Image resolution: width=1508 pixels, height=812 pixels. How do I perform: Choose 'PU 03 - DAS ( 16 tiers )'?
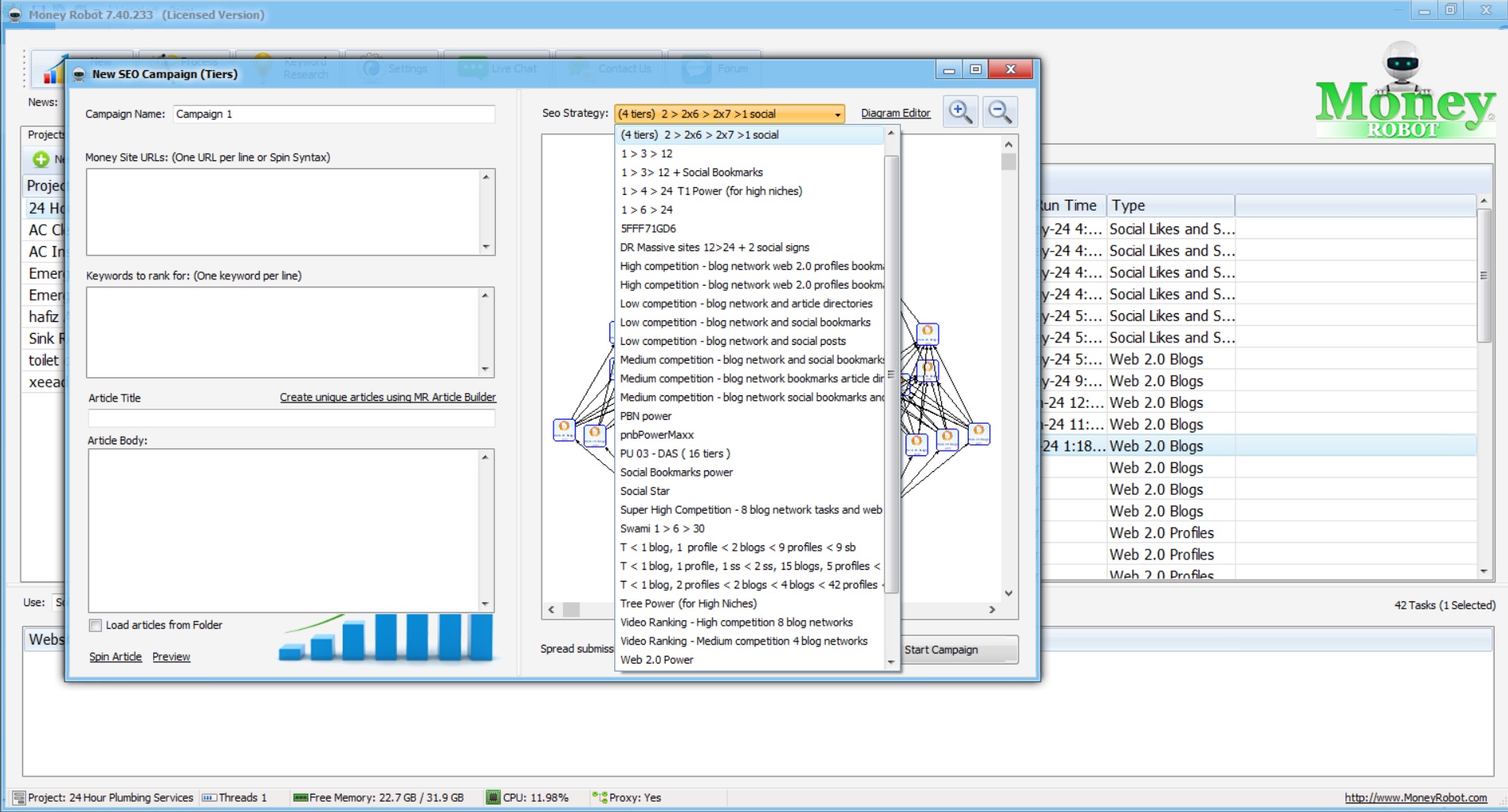(x=749, y=454)
